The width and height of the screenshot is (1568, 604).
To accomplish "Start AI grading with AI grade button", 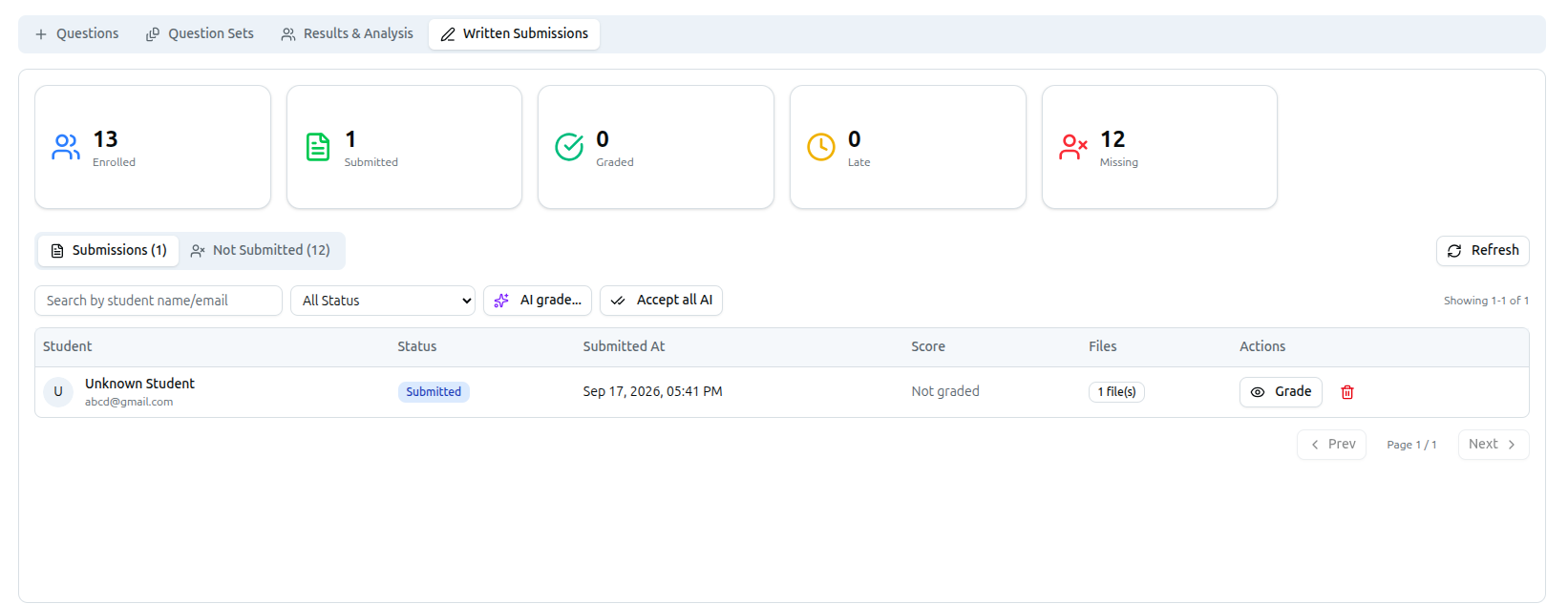I will 538,301.
